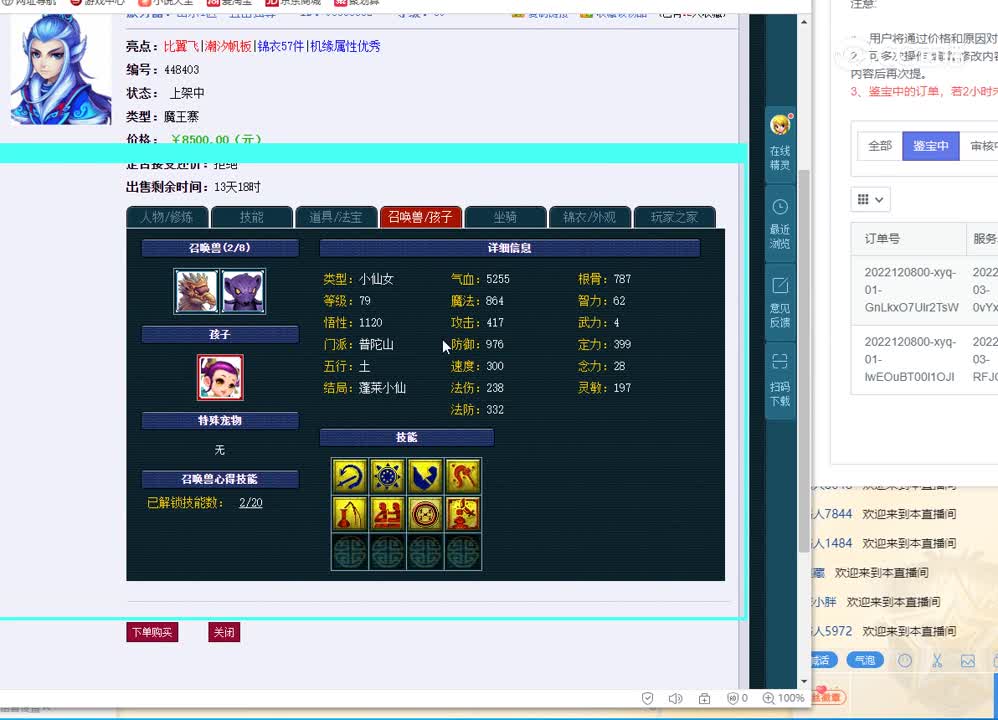
Task: Open the 在线精灵 online assistant
Action: coord(780,143)
